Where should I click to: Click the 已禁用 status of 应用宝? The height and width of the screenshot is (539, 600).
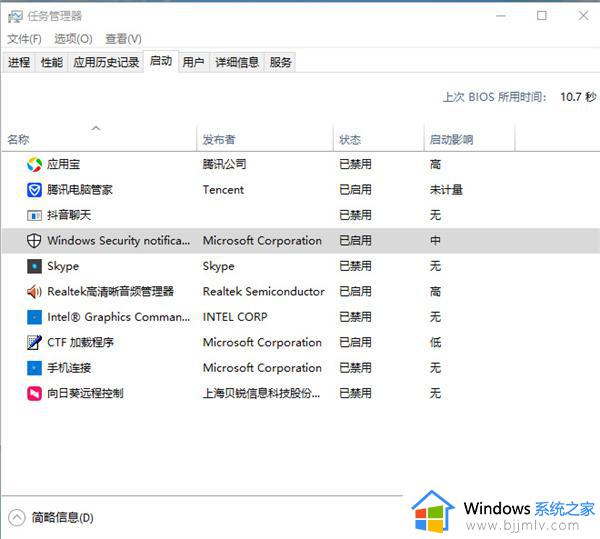355,164
